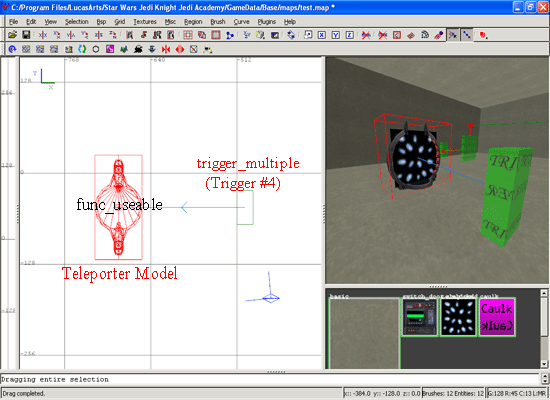This screenshot has height=400, width=550.
Task: Open the File menu
Action: 13,22
